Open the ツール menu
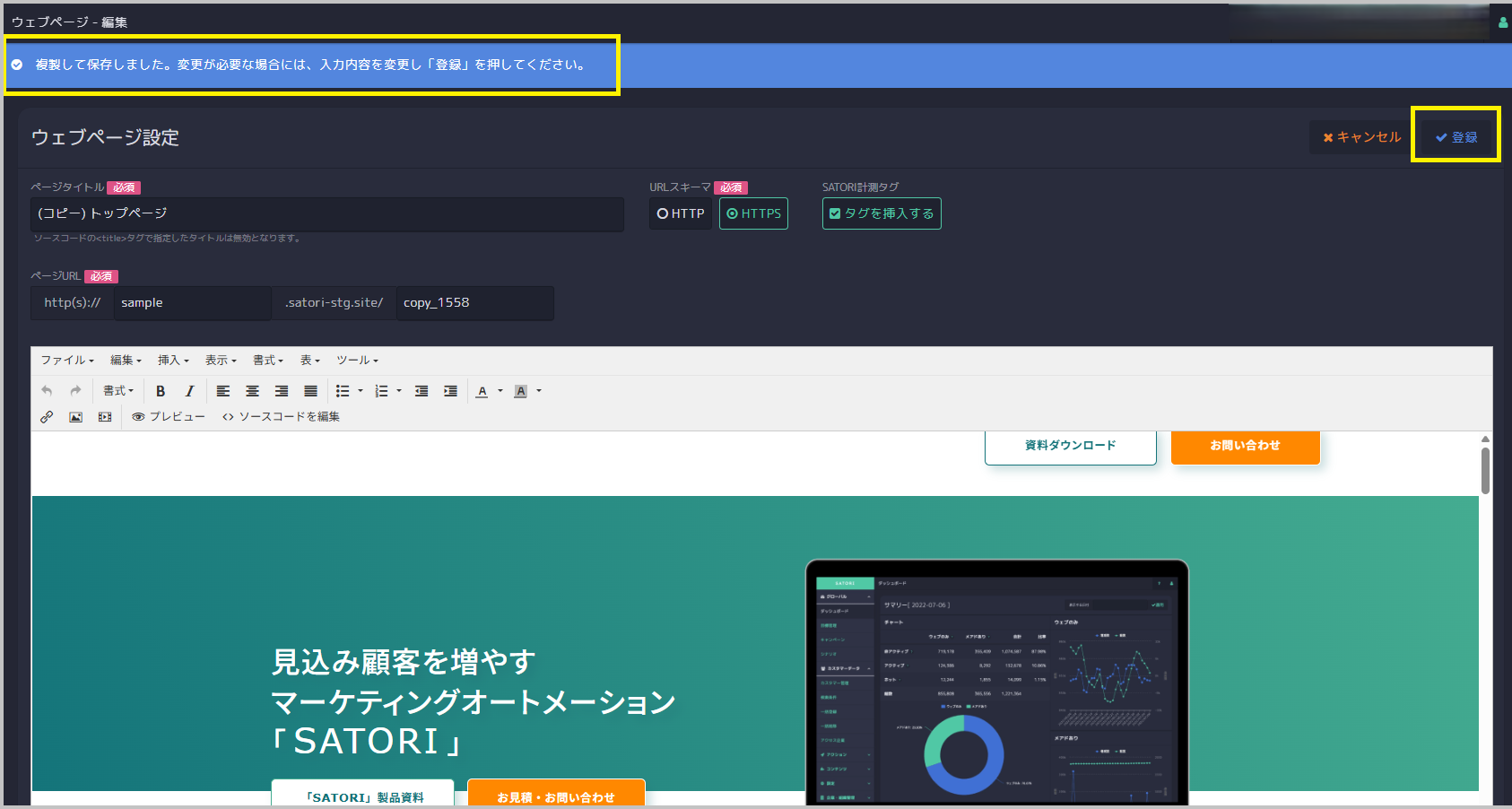The image size is (1512, 809). [358, 361]
